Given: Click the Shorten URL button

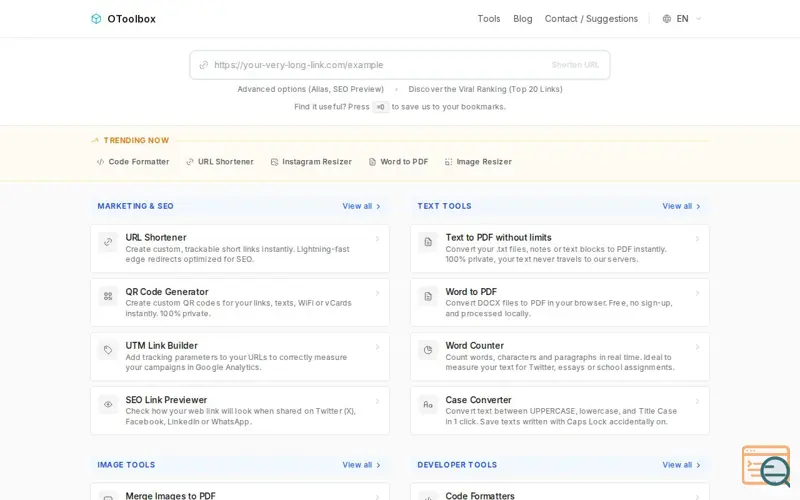Looking at the screenshot, I should 575,65.
